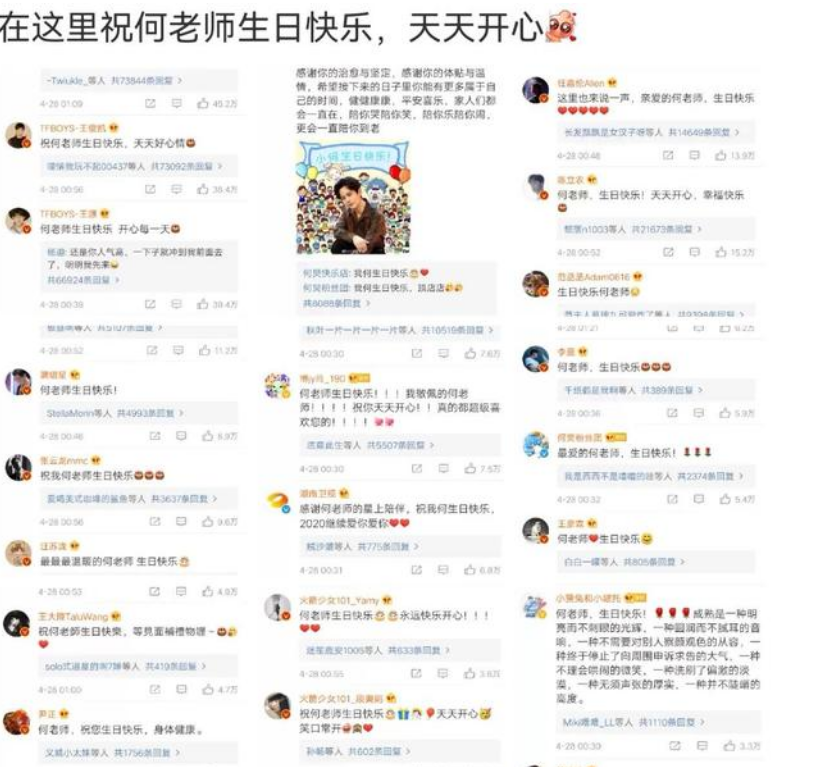Open reply icon beside the 11.2万 likes

pyautogui.click(x=178, y=350)
